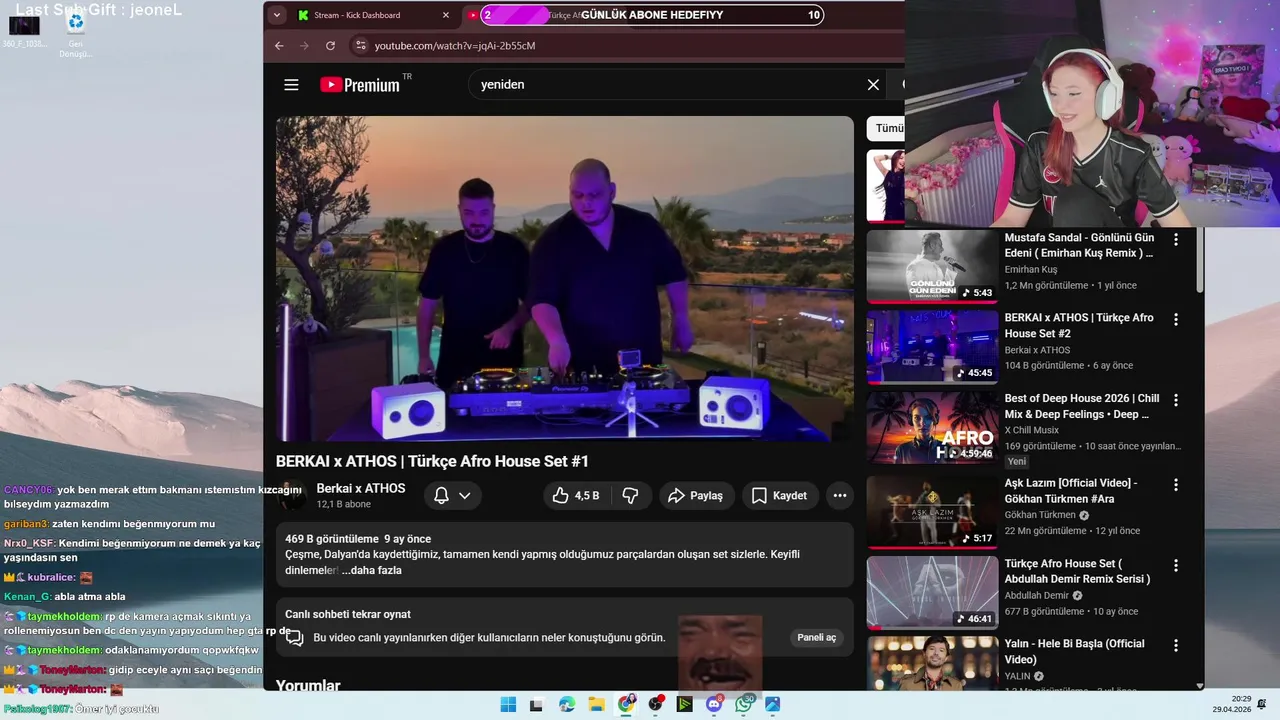This screenshot has width=1280, height=720.
Task: Like the video with thumbs up
Action: click(575, 495)
